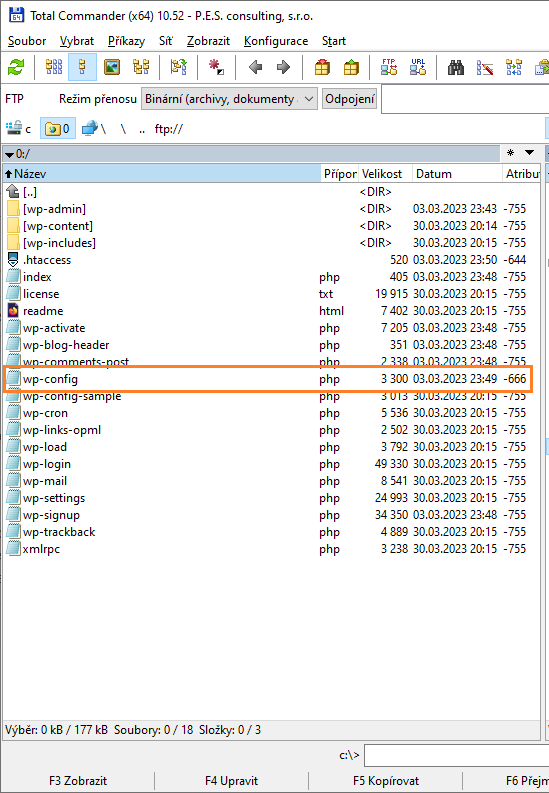549x793 pixels.
Task: Open the Soubor menu
Action: (x=27, y=41)
